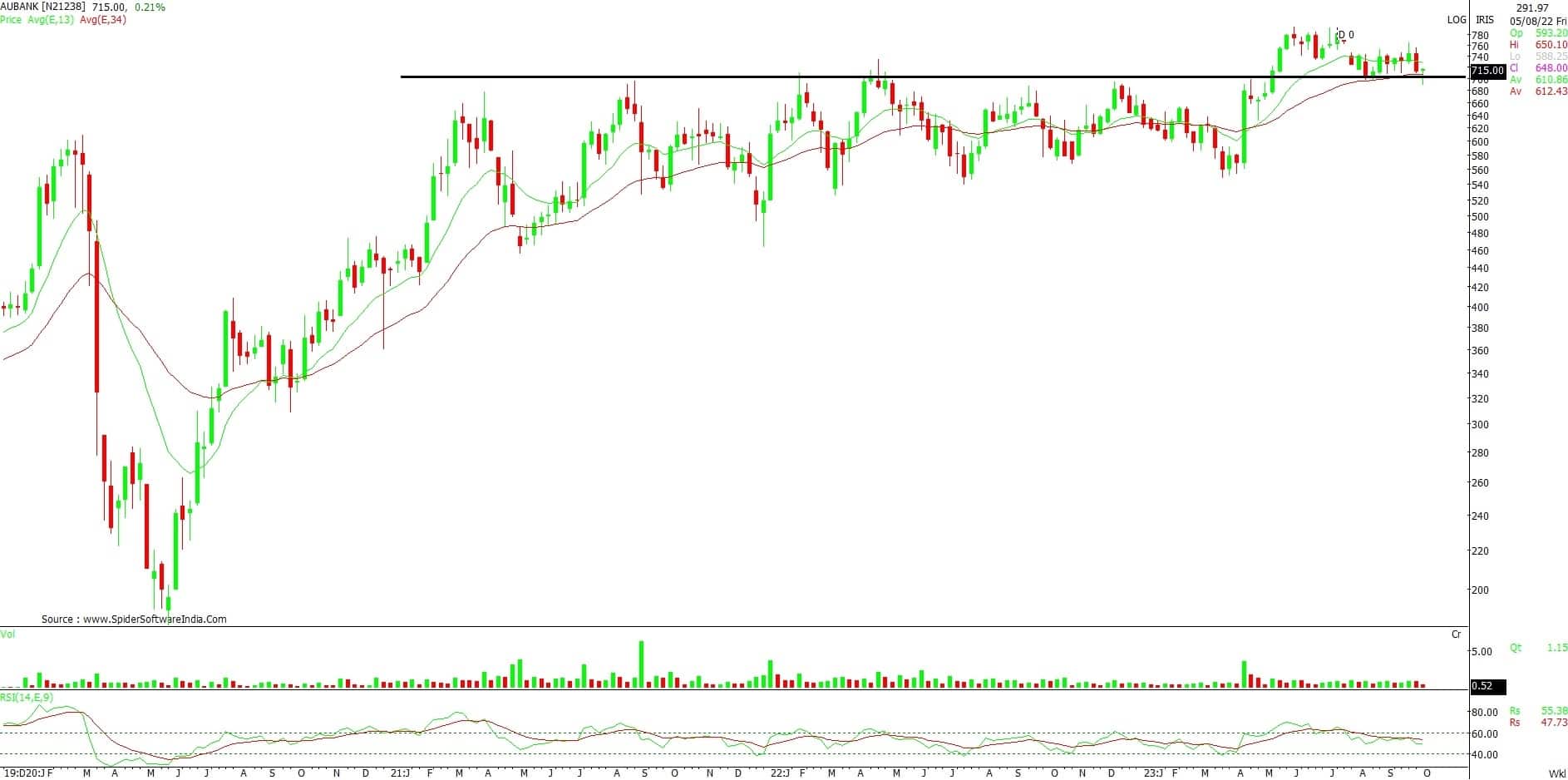Click the 05/08/22 Fri date readout
The height and width of the screenshot is (780, 1568).
1538,21
